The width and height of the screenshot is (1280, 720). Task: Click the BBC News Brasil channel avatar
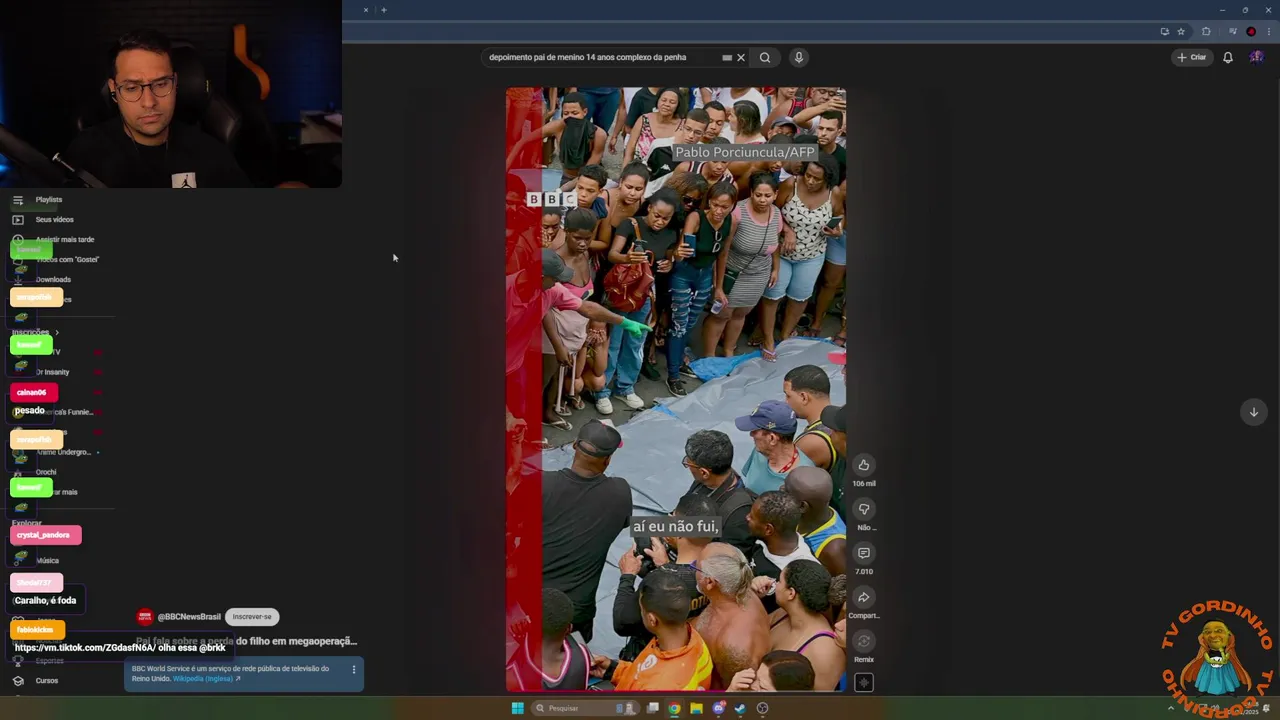click(x=145, y=617)
